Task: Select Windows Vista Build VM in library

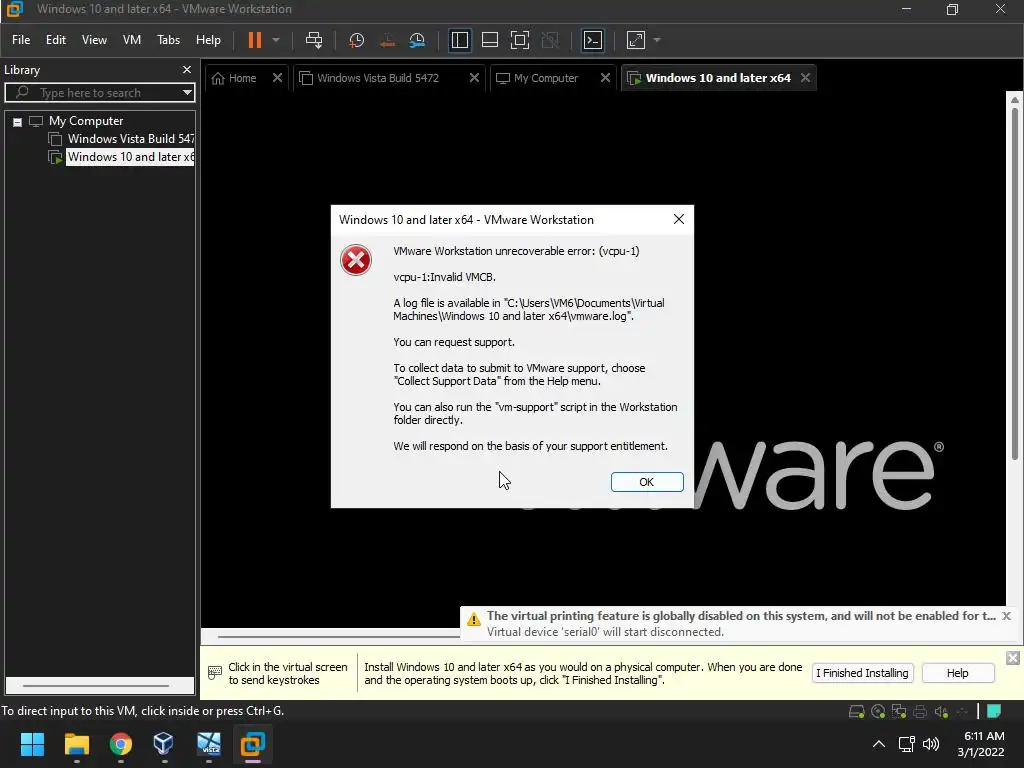Action: point(131,138)
